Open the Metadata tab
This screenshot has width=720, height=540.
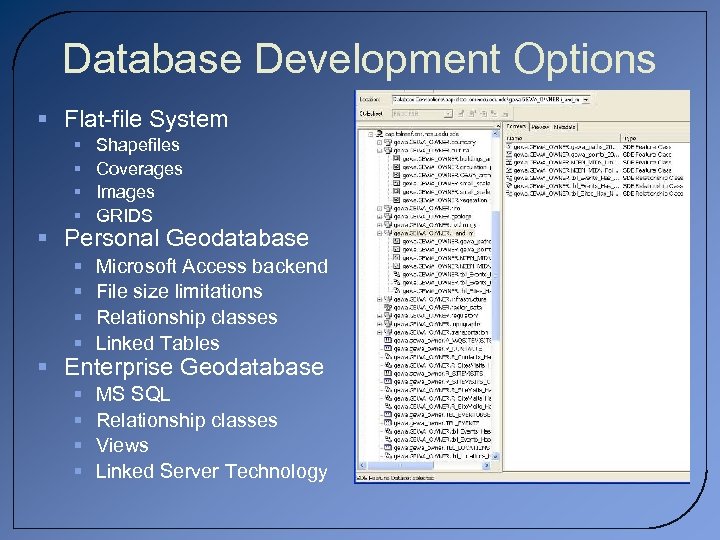pos(564,127)
